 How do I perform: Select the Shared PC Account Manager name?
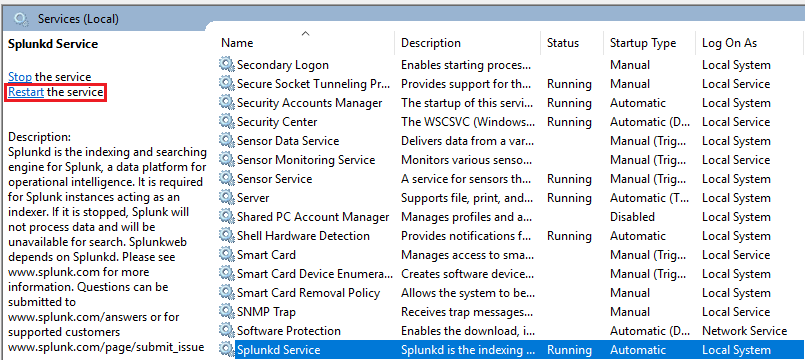313,217
